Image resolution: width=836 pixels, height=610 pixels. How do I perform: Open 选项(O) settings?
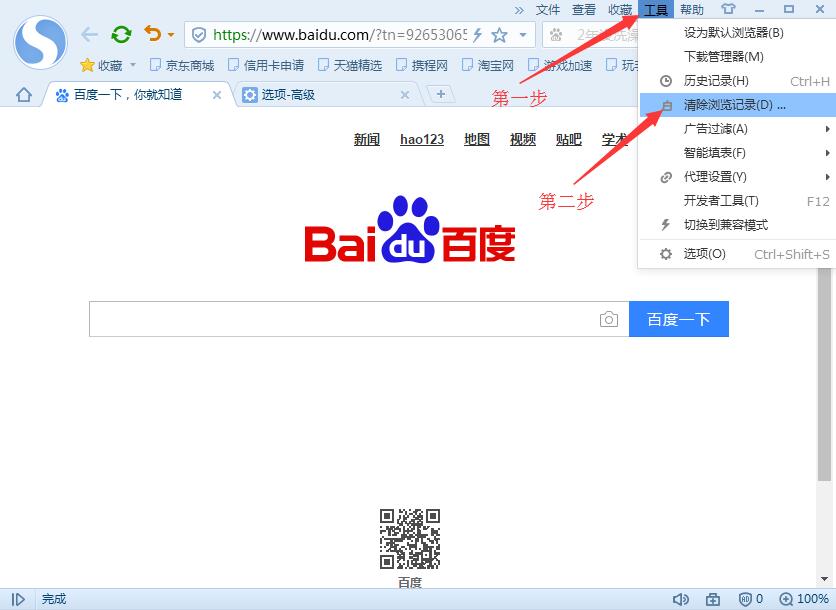(x=737, y=254)
